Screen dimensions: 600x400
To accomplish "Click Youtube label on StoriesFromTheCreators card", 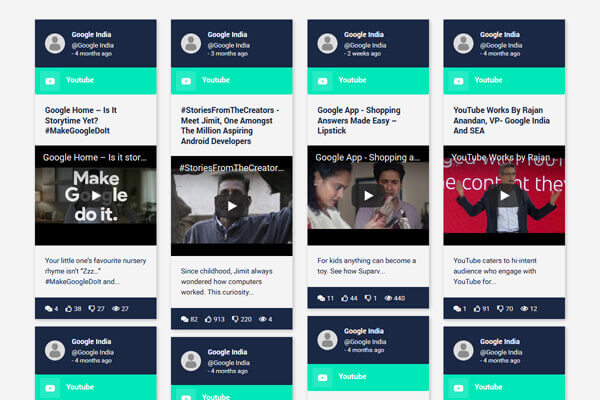I will (216, 80).
